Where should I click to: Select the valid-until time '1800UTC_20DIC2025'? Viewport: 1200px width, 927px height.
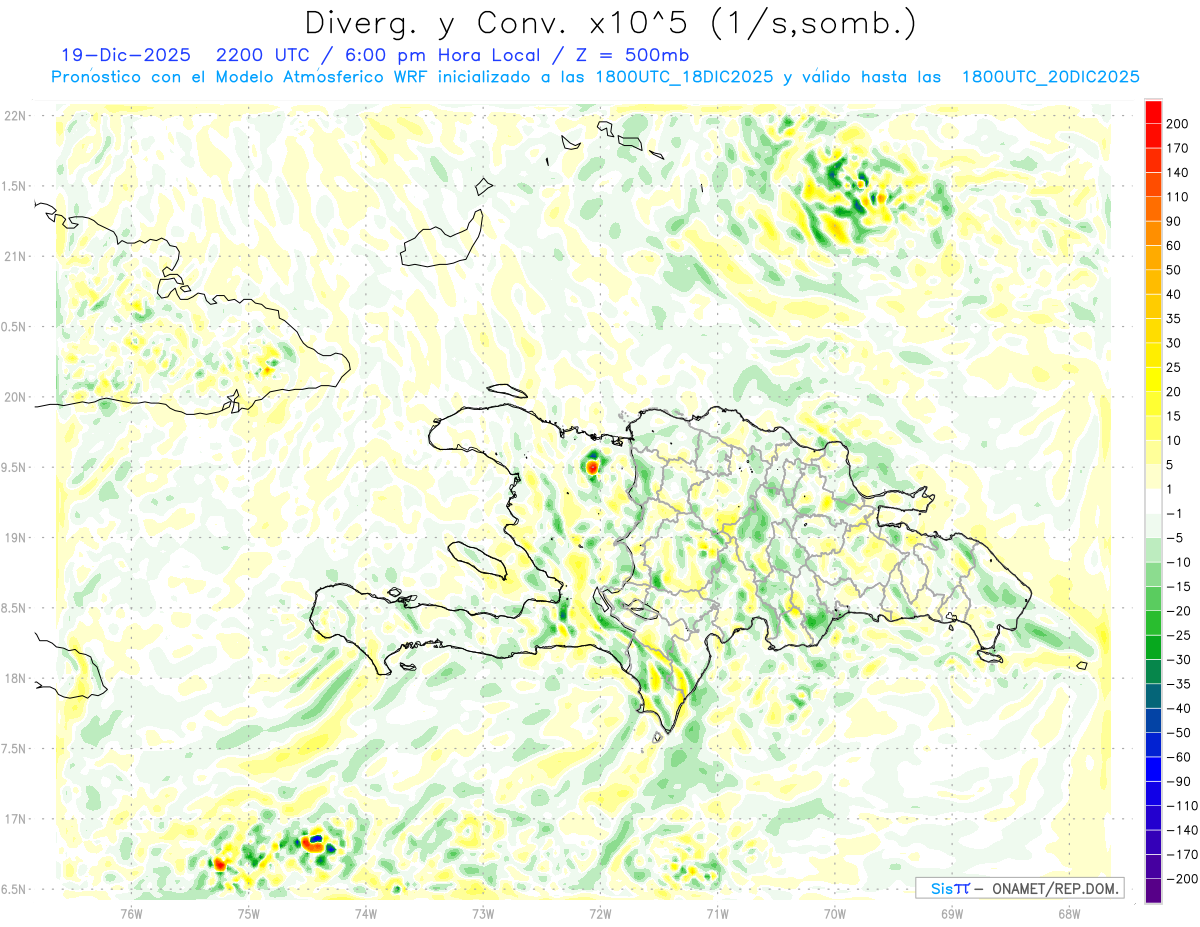pyautogui.click(x=1051, y=77)
